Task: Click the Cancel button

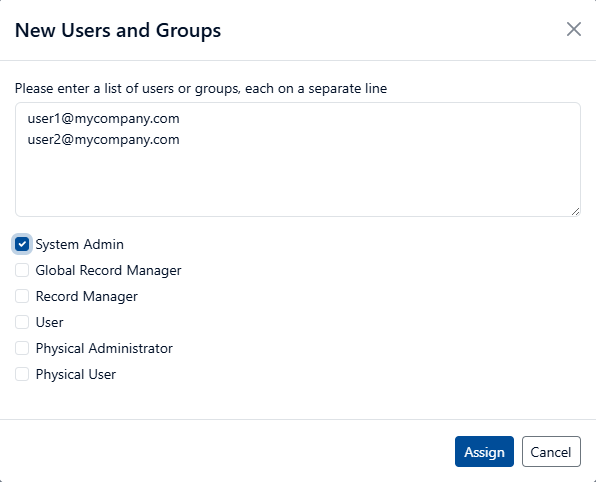Action: (x=551, y=452)
